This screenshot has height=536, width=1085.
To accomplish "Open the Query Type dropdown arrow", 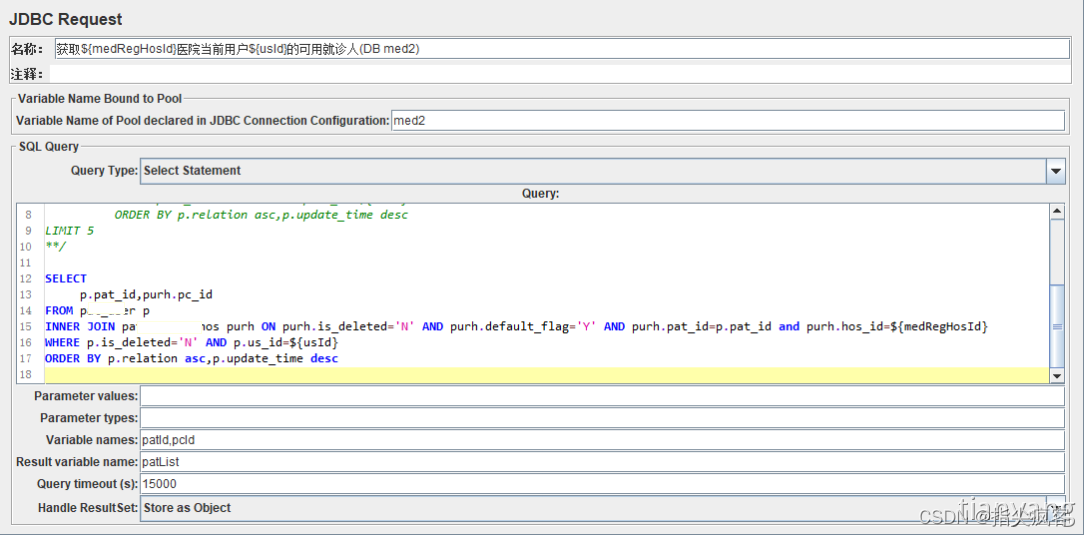I will (1056, 171).
